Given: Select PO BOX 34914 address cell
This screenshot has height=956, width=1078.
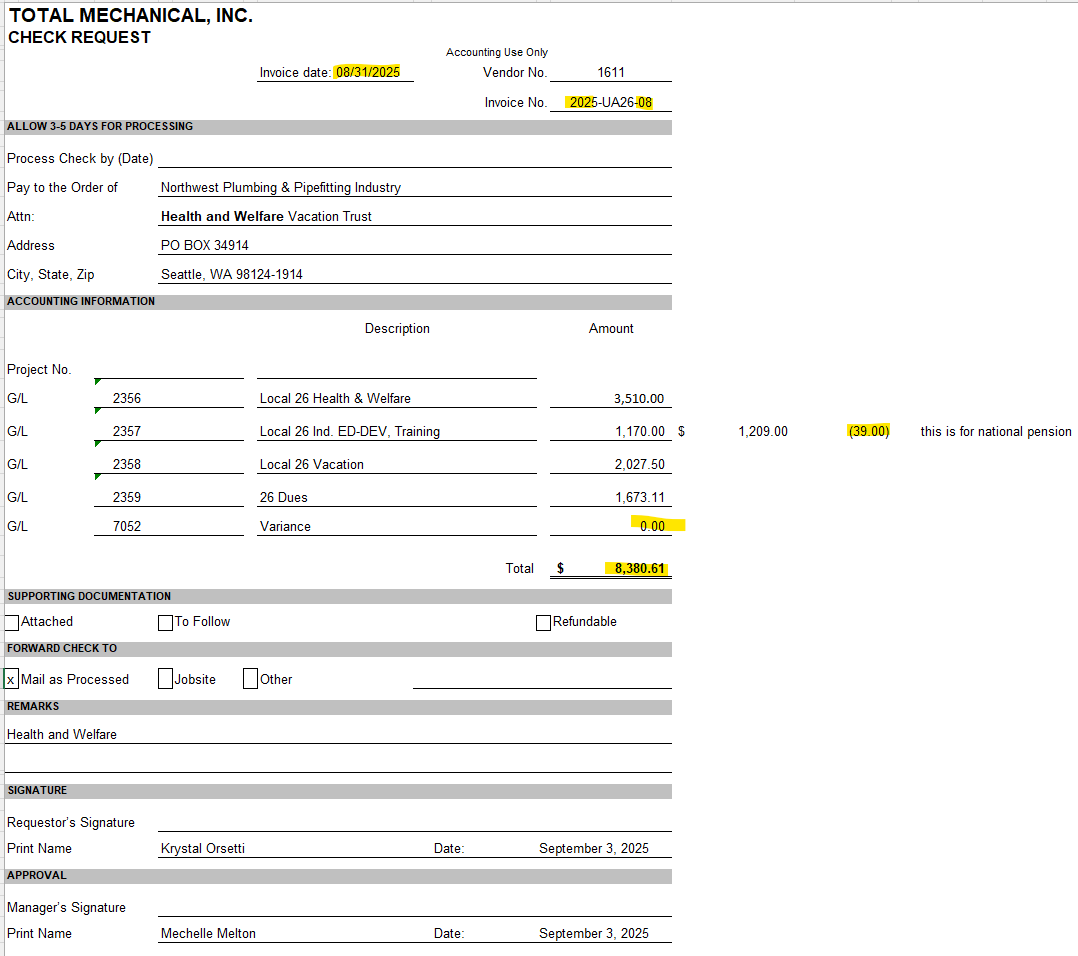Looking at the screenshot, I should pyautogui.click(x=415, y=245).
